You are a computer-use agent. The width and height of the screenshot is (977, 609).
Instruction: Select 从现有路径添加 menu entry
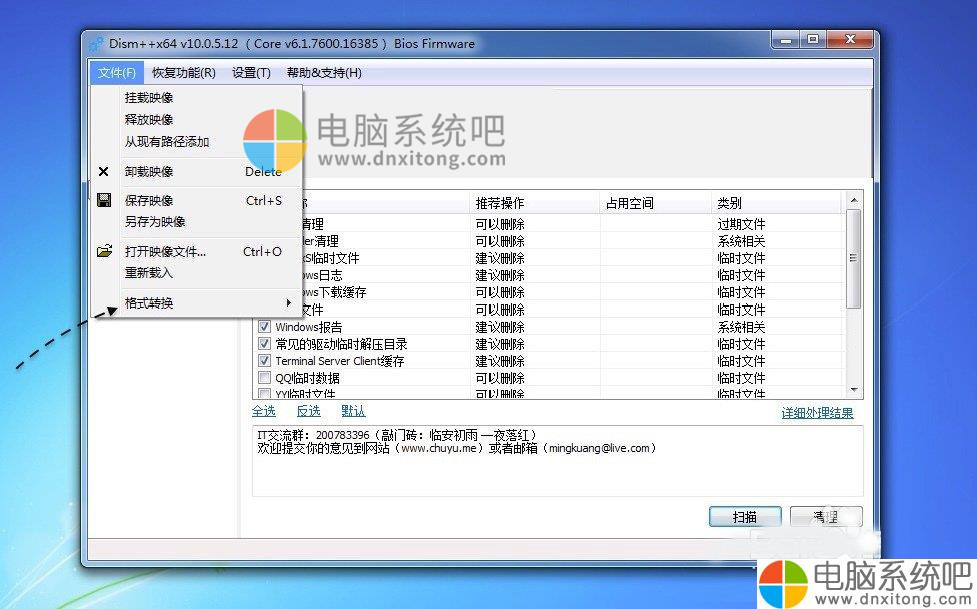(167, 142)
